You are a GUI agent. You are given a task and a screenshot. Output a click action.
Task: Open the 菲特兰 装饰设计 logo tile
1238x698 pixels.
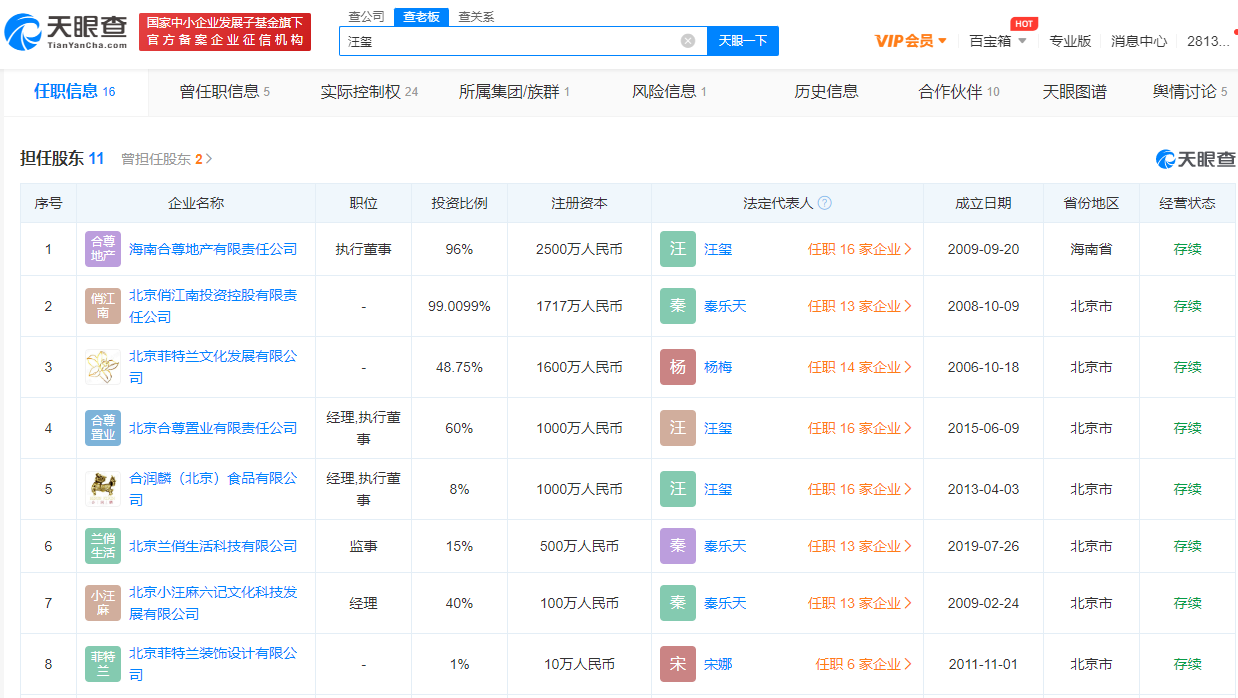103,664
